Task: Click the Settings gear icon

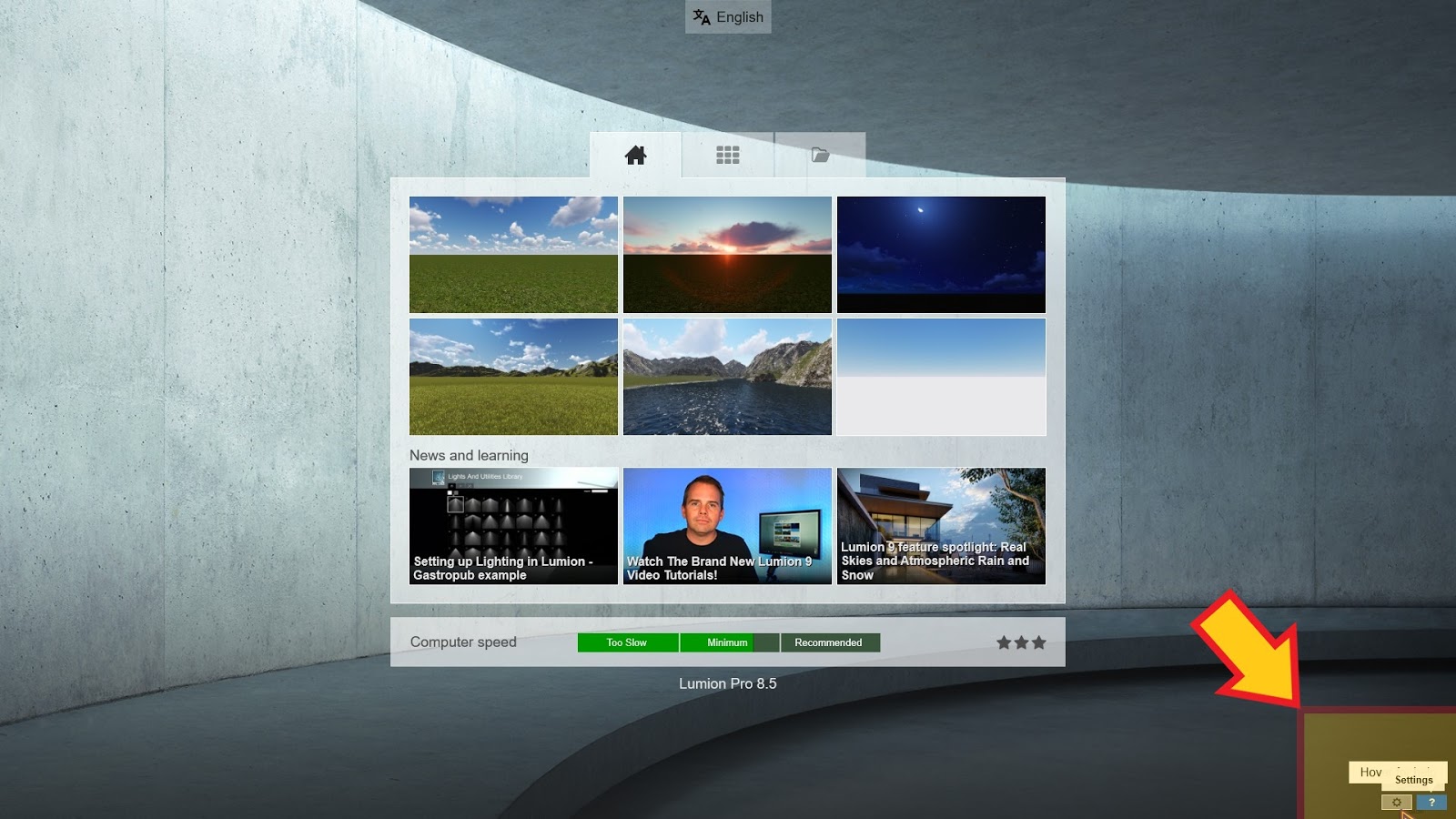Action: (1397, 803)
